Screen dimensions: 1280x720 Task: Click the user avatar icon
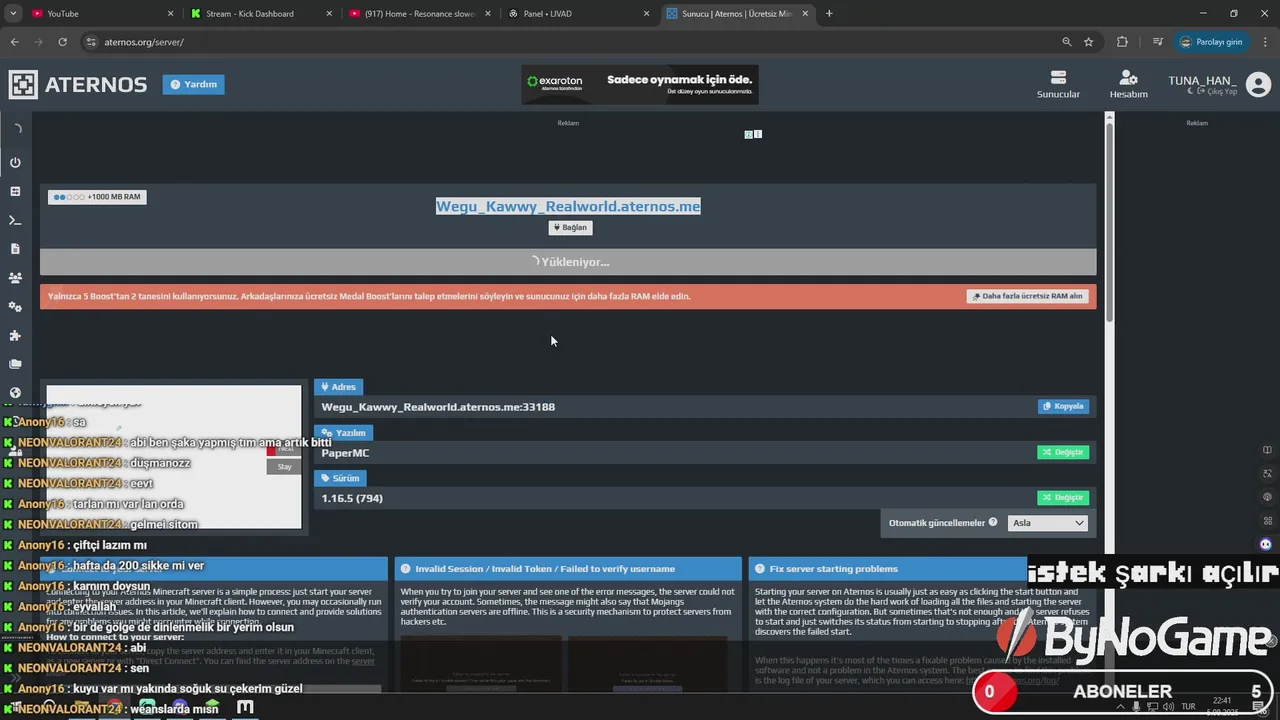1258,85
